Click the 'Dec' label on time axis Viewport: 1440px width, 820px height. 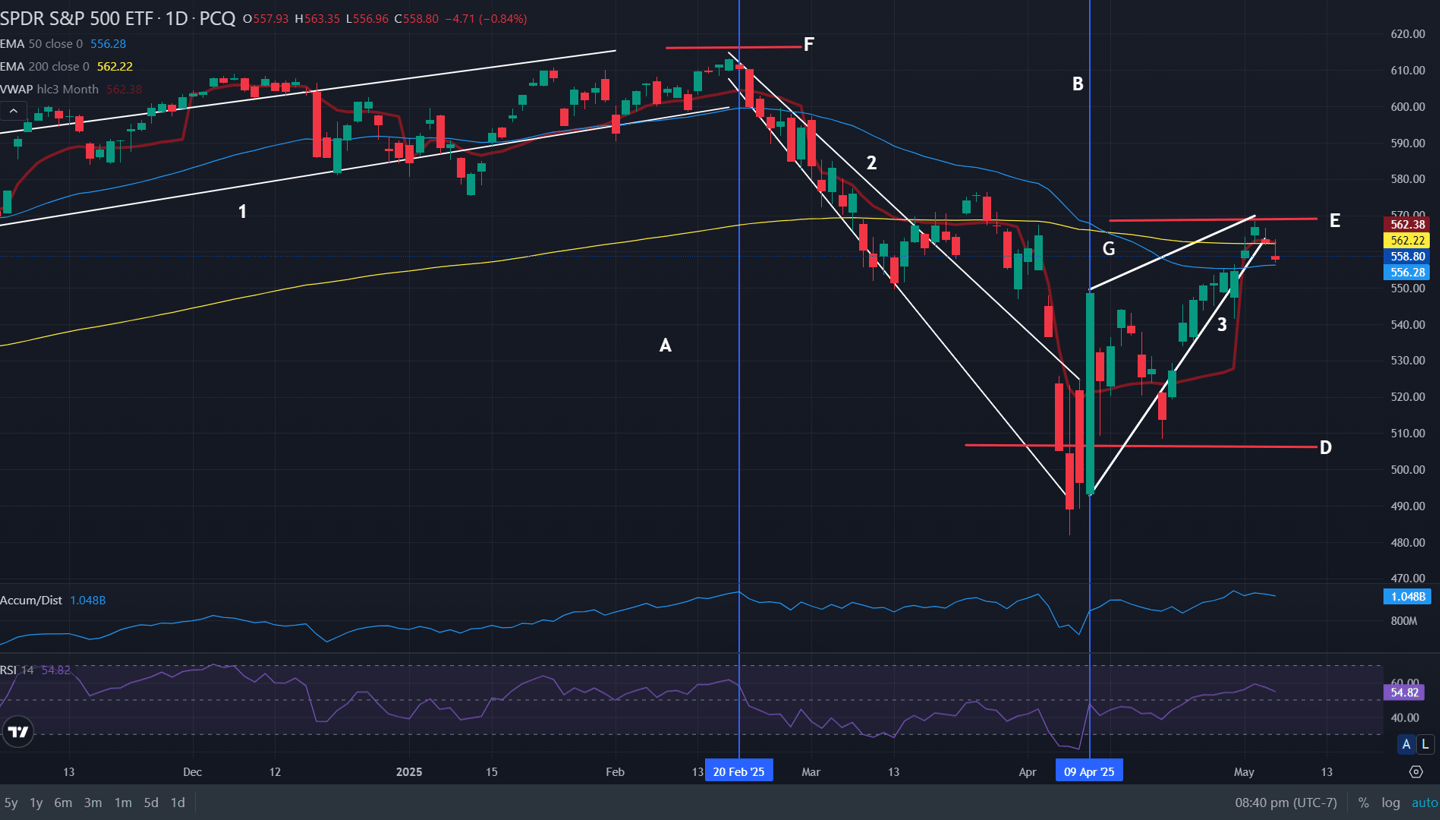[x=193, y=772]
